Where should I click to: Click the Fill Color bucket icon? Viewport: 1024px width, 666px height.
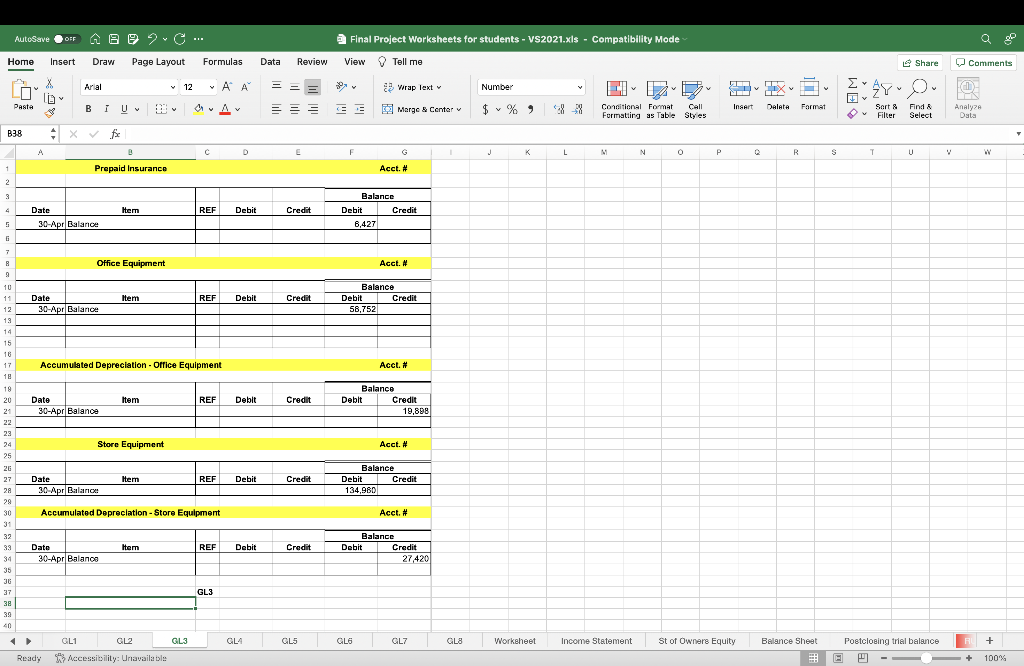(x=199, y=109)
